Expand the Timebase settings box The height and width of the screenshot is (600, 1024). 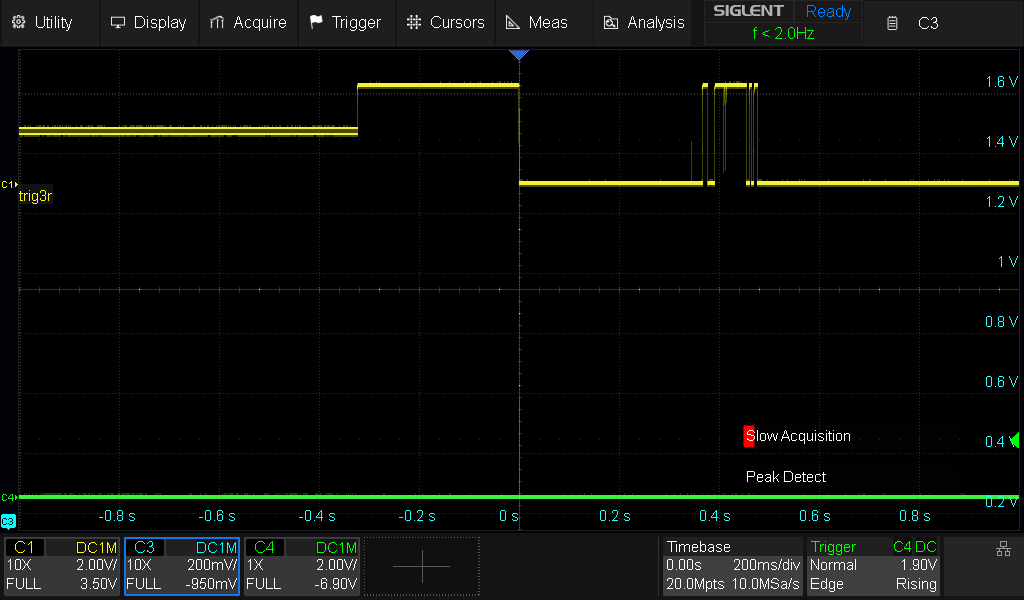(x=733, y=566)
